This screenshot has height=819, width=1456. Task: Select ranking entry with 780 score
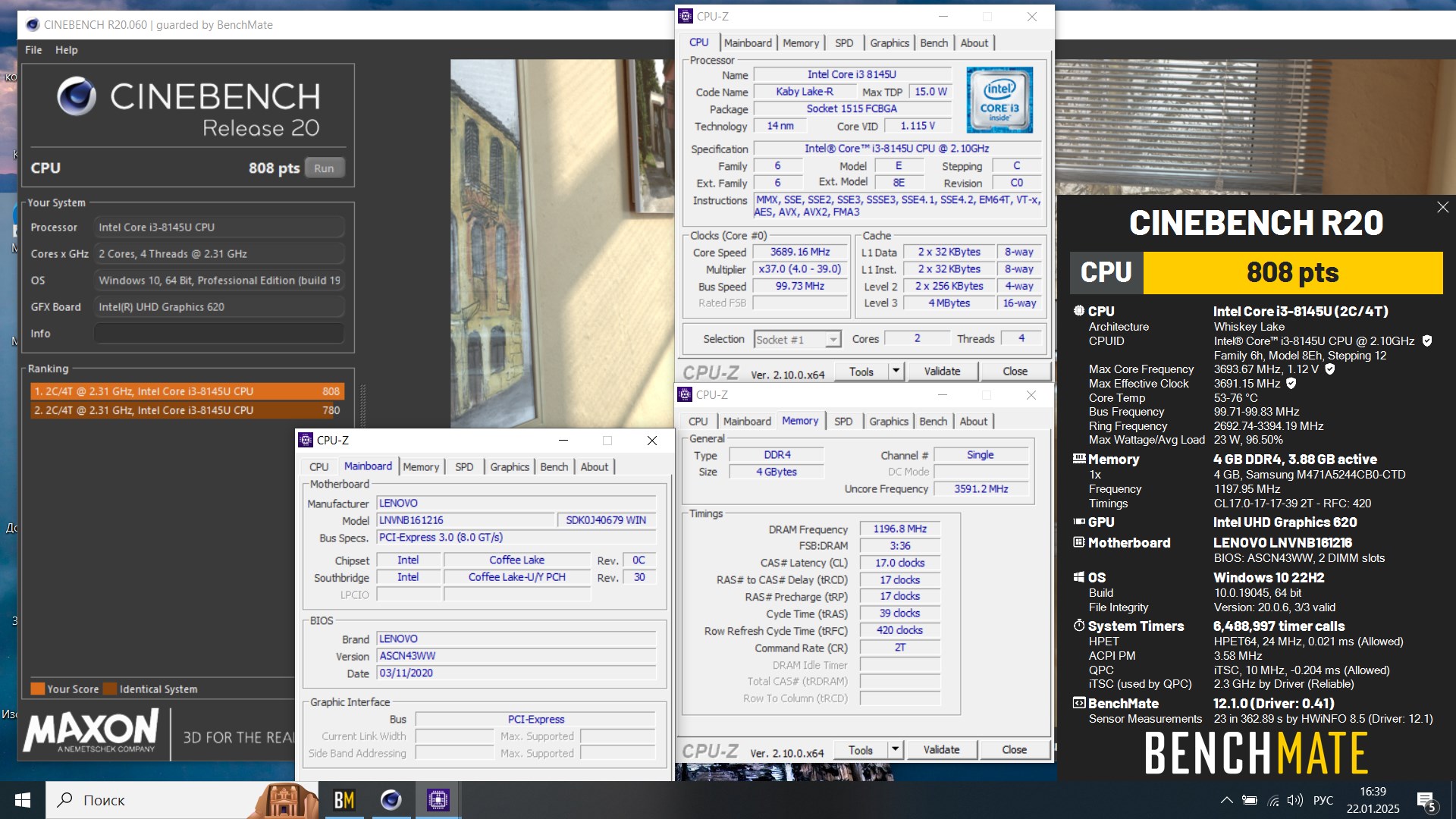pyautogui.click(x=187, y=410)
